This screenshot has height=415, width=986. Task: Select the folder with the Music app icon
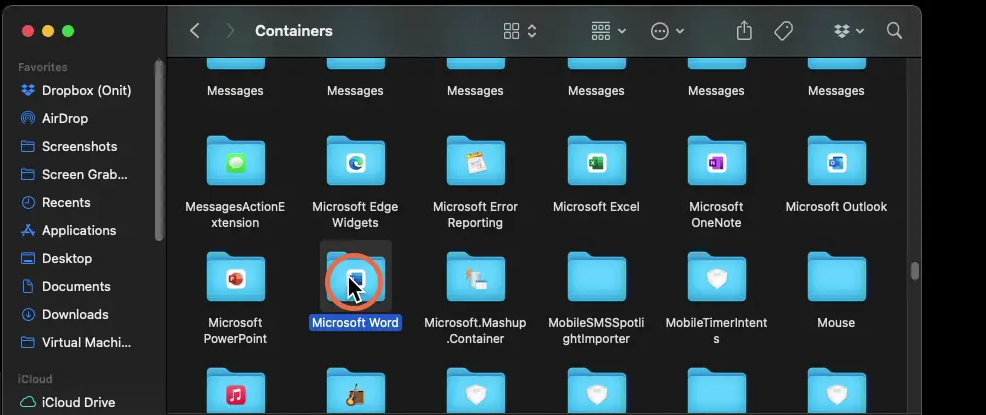tap(235, 390)
